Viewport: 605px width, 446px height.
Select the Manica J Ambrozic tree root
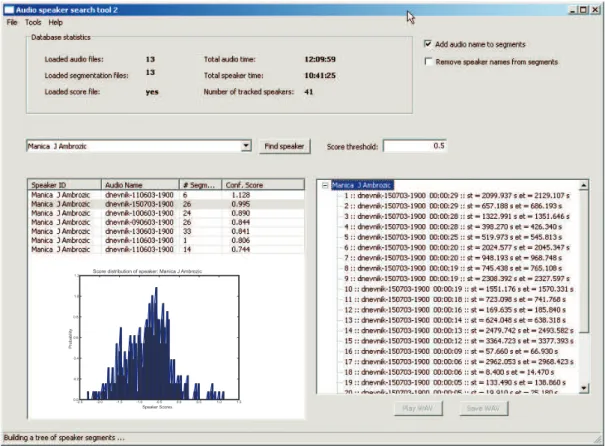(362, 185)
